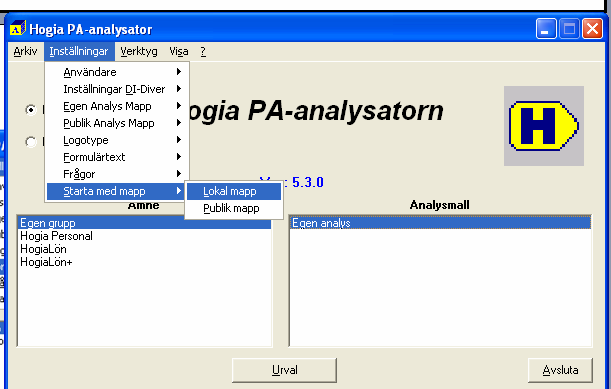611x389 pixels.
Task: Minimize the Hogia PA-analysator window
Action: click(x=546, y=29)
